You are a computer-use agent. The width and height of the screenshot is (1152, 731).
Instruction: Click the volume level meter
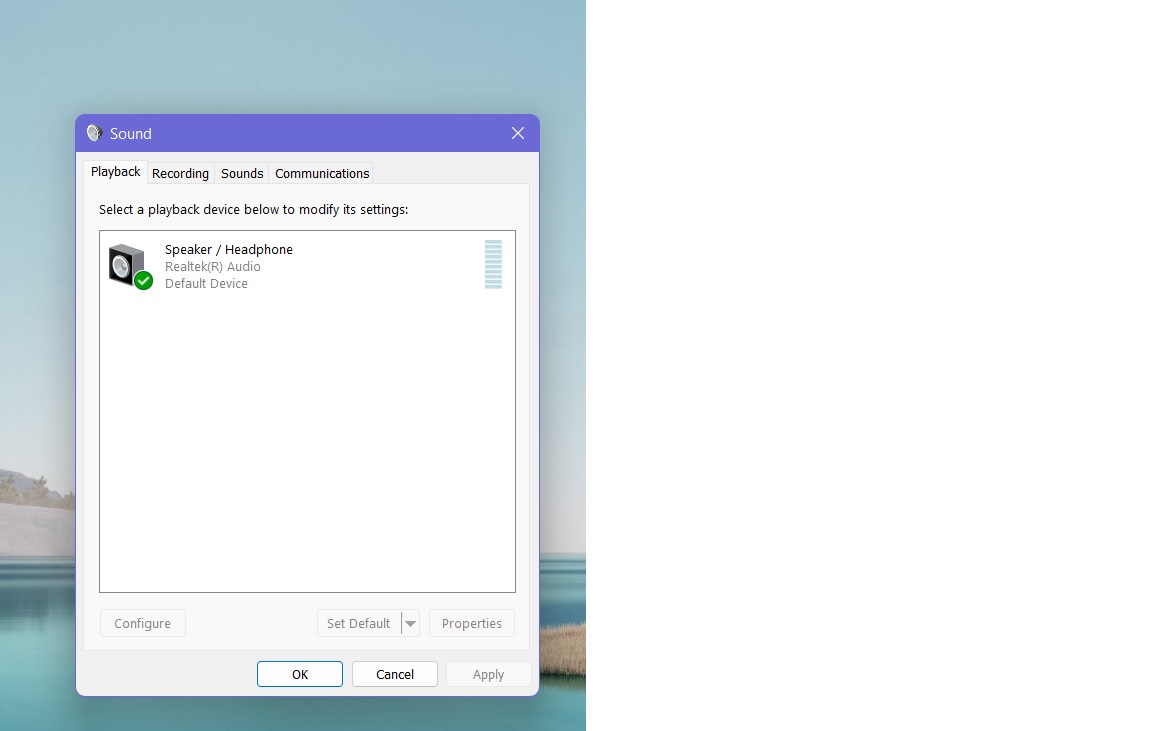pos(493,264)
